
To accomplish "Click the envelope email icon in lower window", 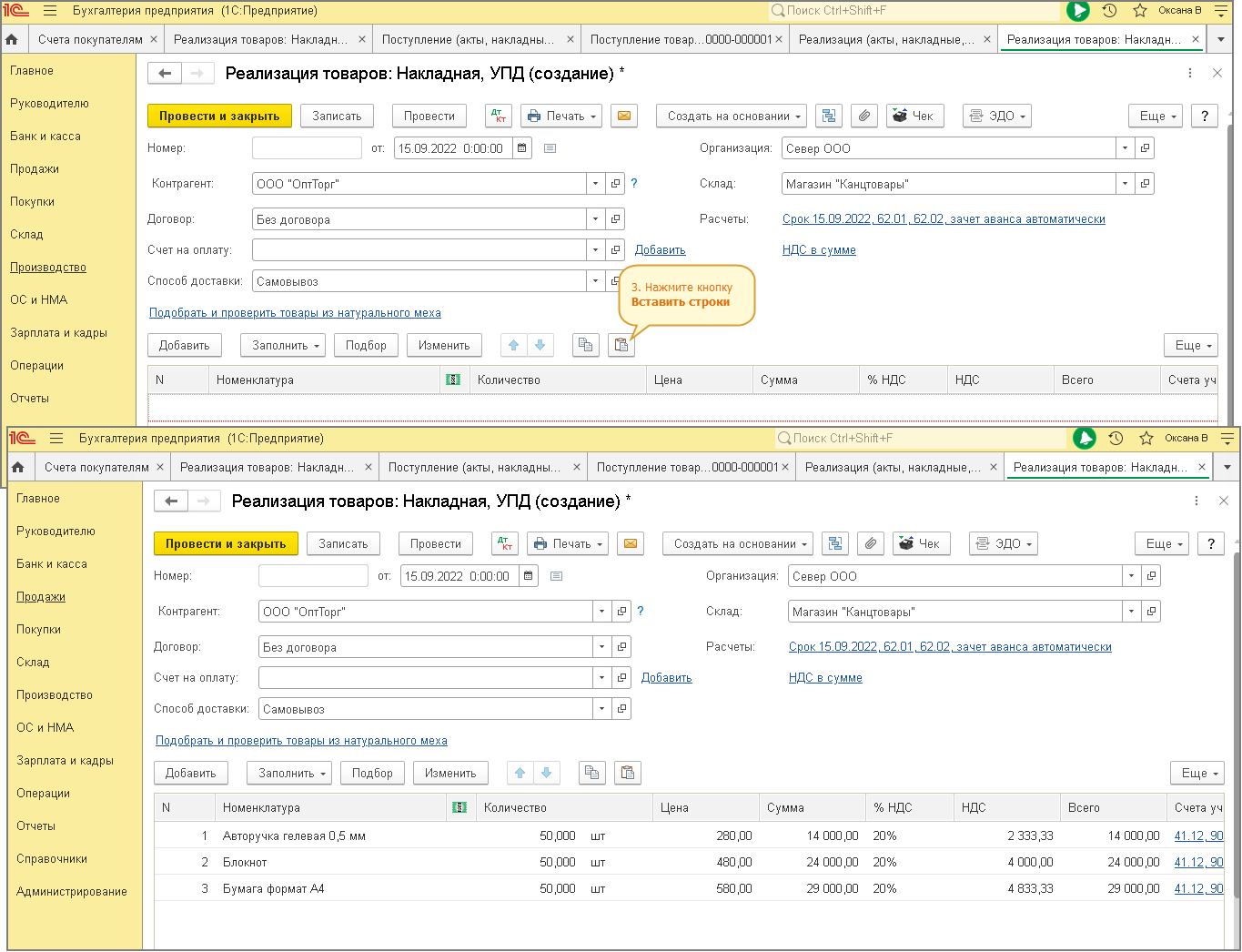I will click(631, 543).
